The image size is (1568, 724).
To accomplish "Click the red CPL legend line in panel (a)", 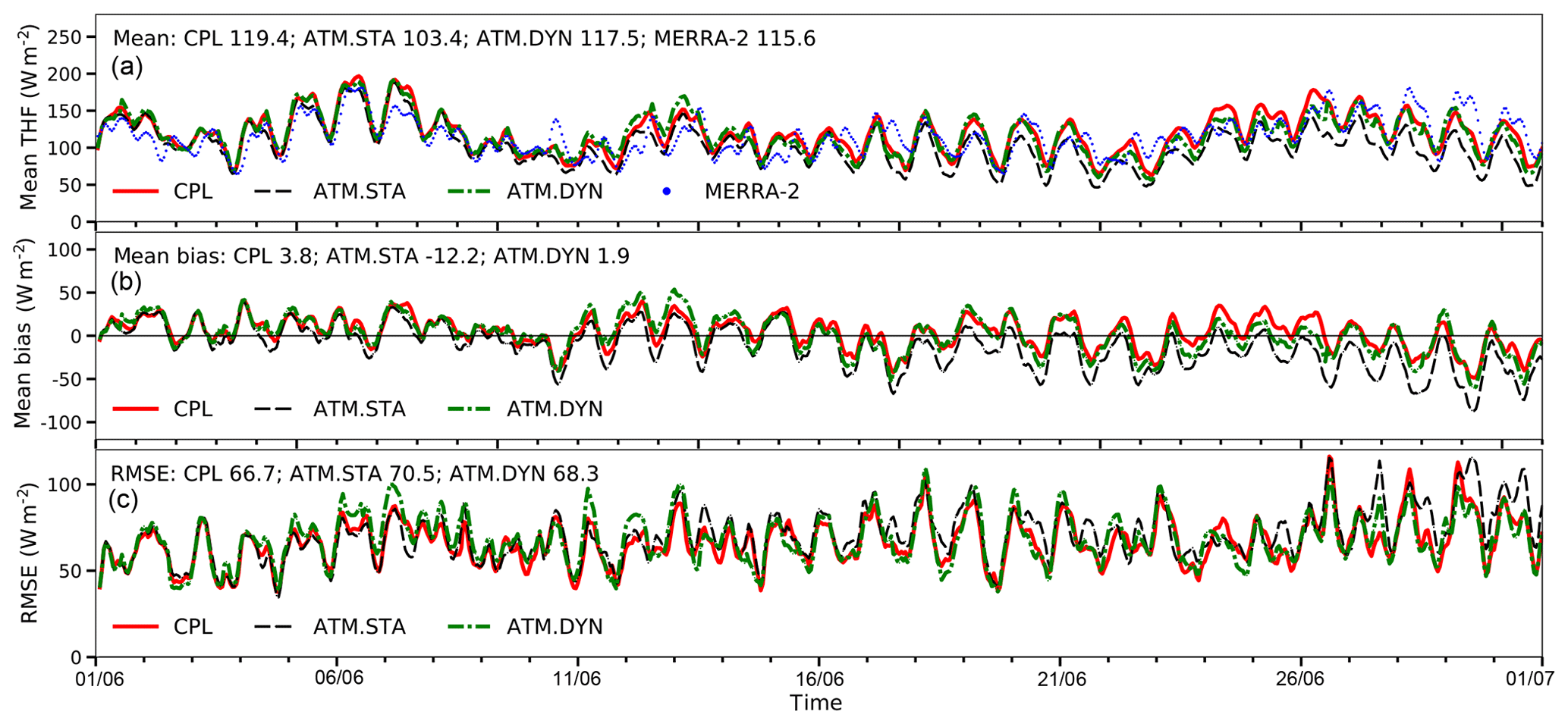I will point(136,192).
